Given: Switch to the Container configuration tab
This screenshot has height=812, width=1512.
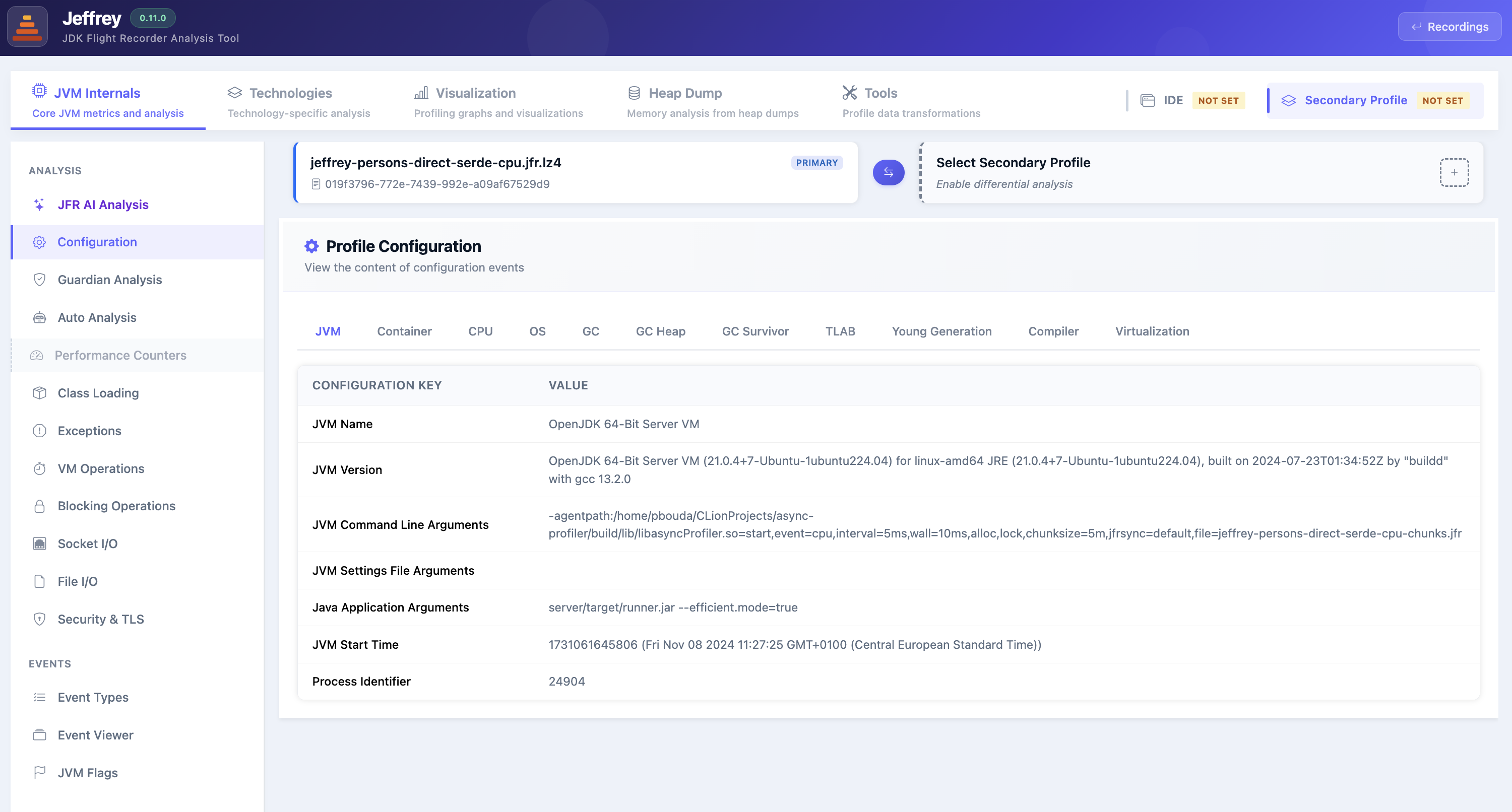Looking at the screenshot, I should pos(404,331).
